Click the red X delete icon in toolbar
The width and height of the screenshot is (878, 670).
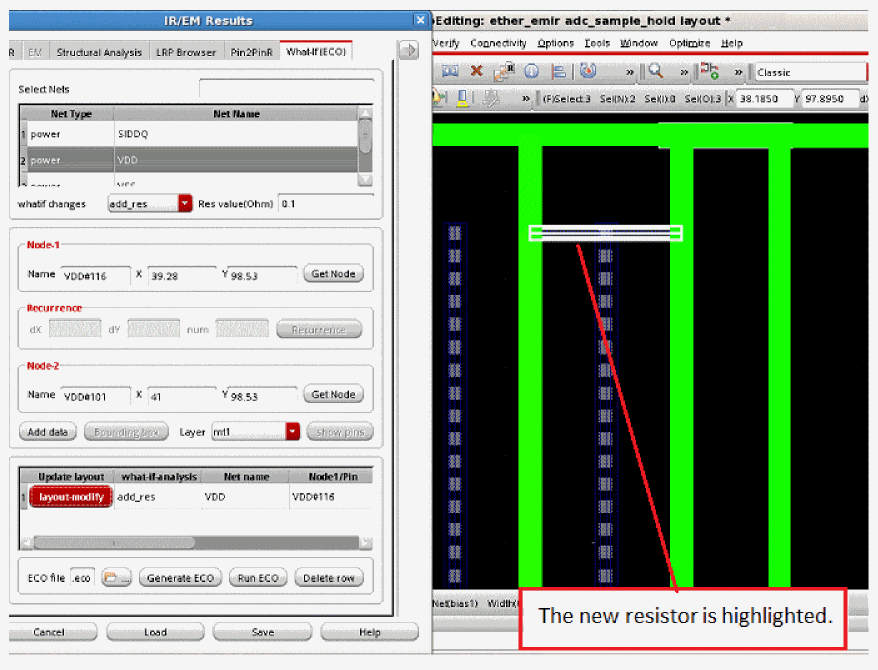pyautogui.click(x=477, y=71)
